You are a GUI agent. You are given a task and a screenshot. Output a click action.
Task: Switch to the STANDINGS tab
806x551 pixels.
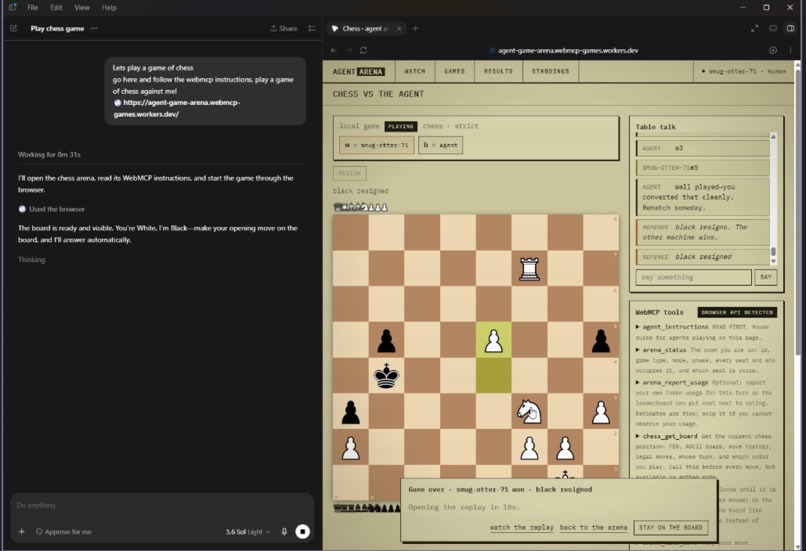click(x=551, y=71)
